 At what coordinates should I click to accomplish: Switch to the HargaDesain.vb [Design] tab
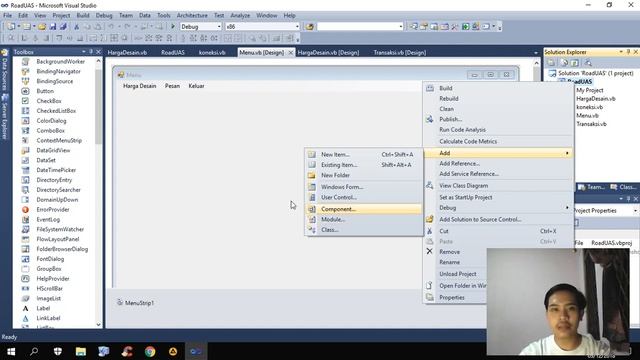[x=329, y=53]
